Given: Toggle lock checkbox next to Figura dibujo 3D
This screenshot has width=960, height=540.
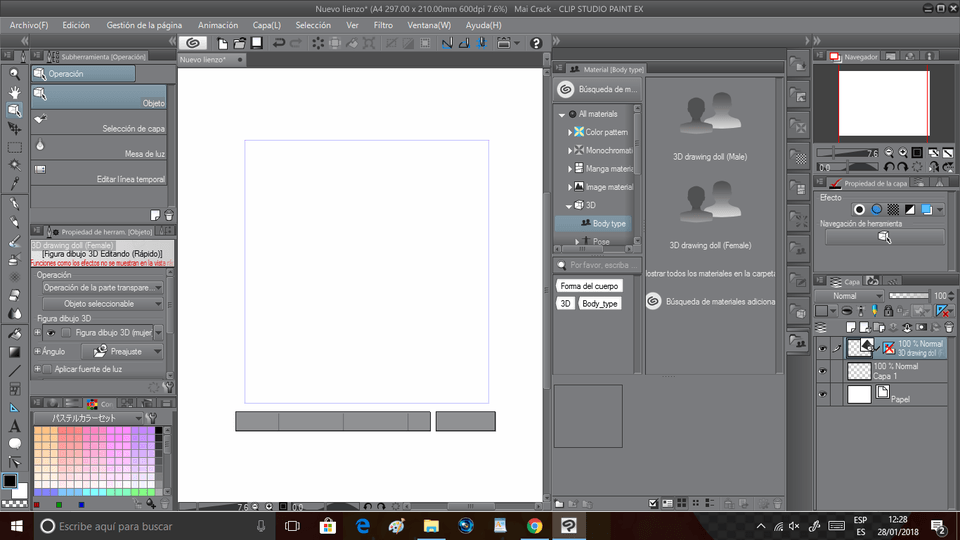Looking at the screenshot, I should point(66,333).
